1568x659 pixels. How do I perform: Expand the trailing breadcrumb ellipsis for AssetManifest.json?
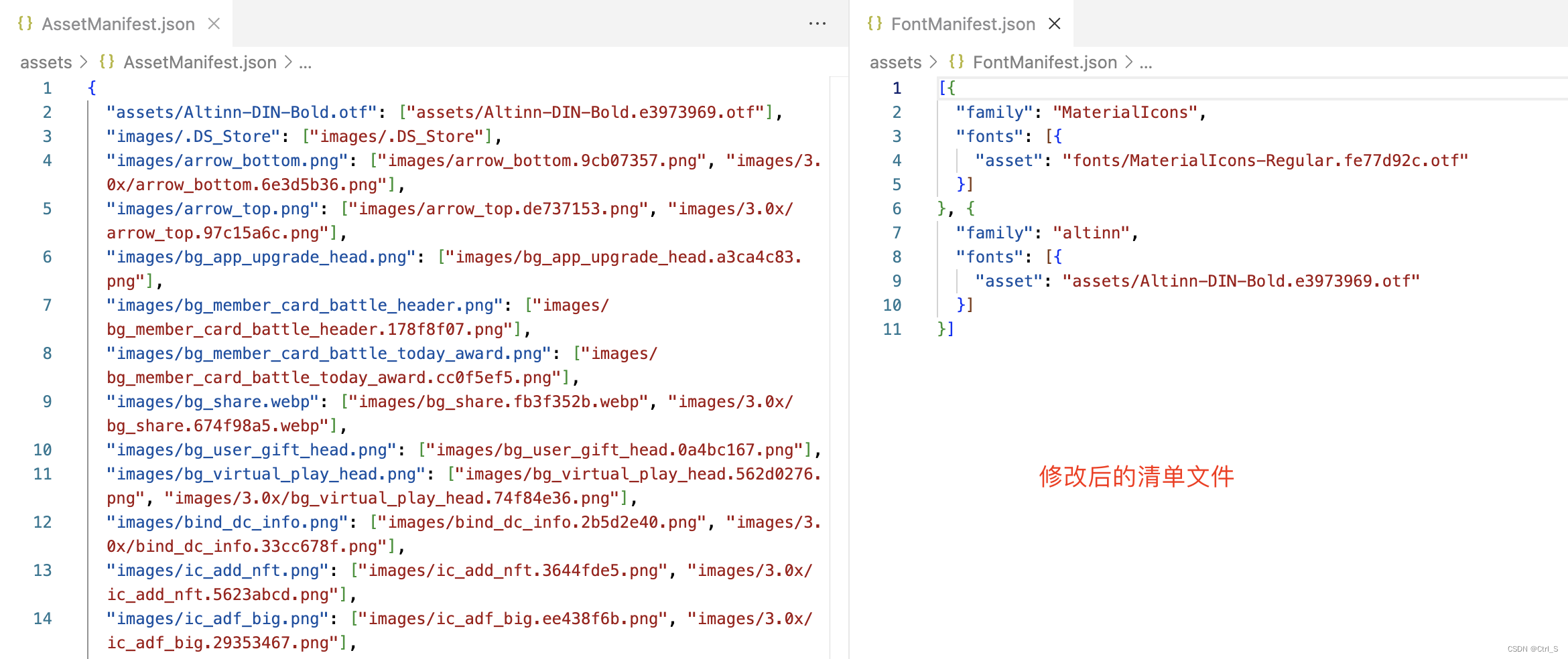306,62
